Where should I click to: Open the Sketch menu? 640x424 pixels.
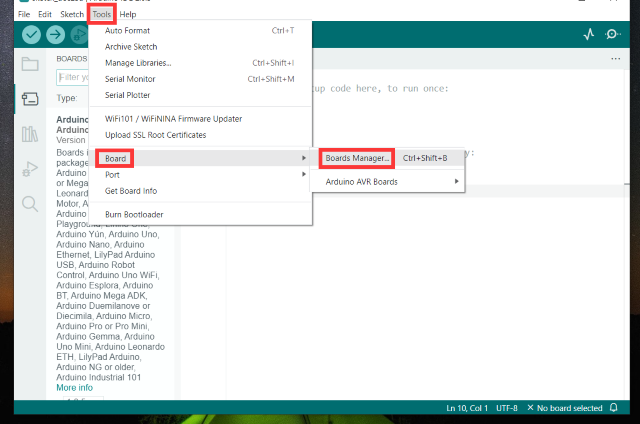tap(72, 14)
